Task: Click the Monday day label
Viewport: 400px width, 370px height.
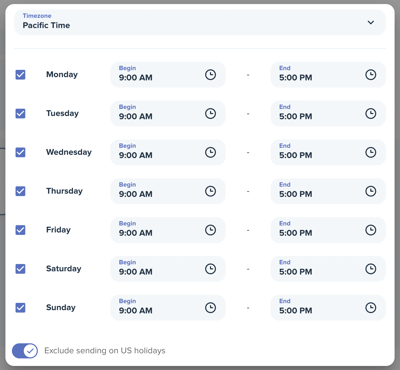Action: (62, 75)
